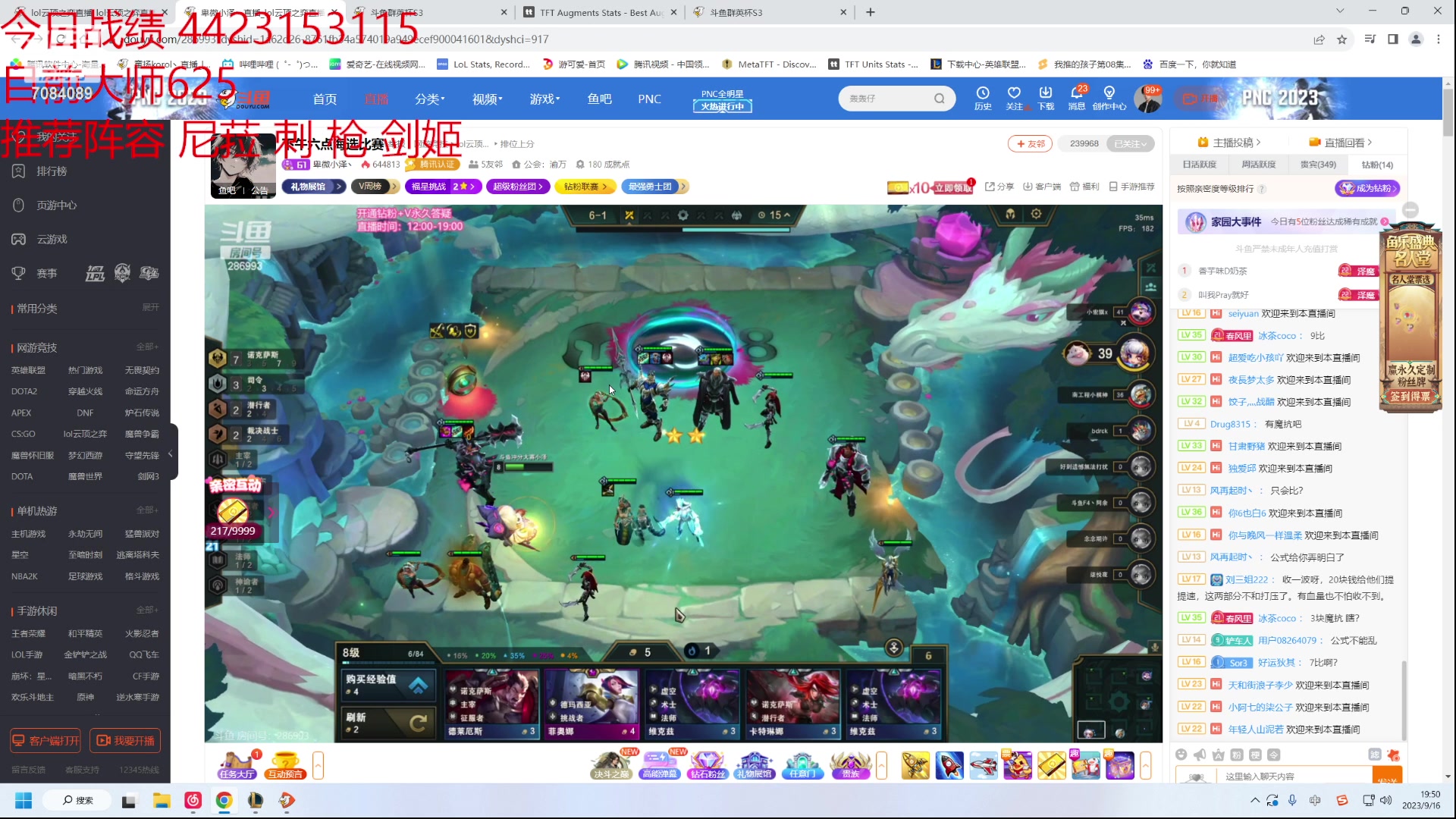This screenshot has height=819, width=1456.
Task: Open the 创作中心 lightbulb icon
Action: pos(1109,99)
